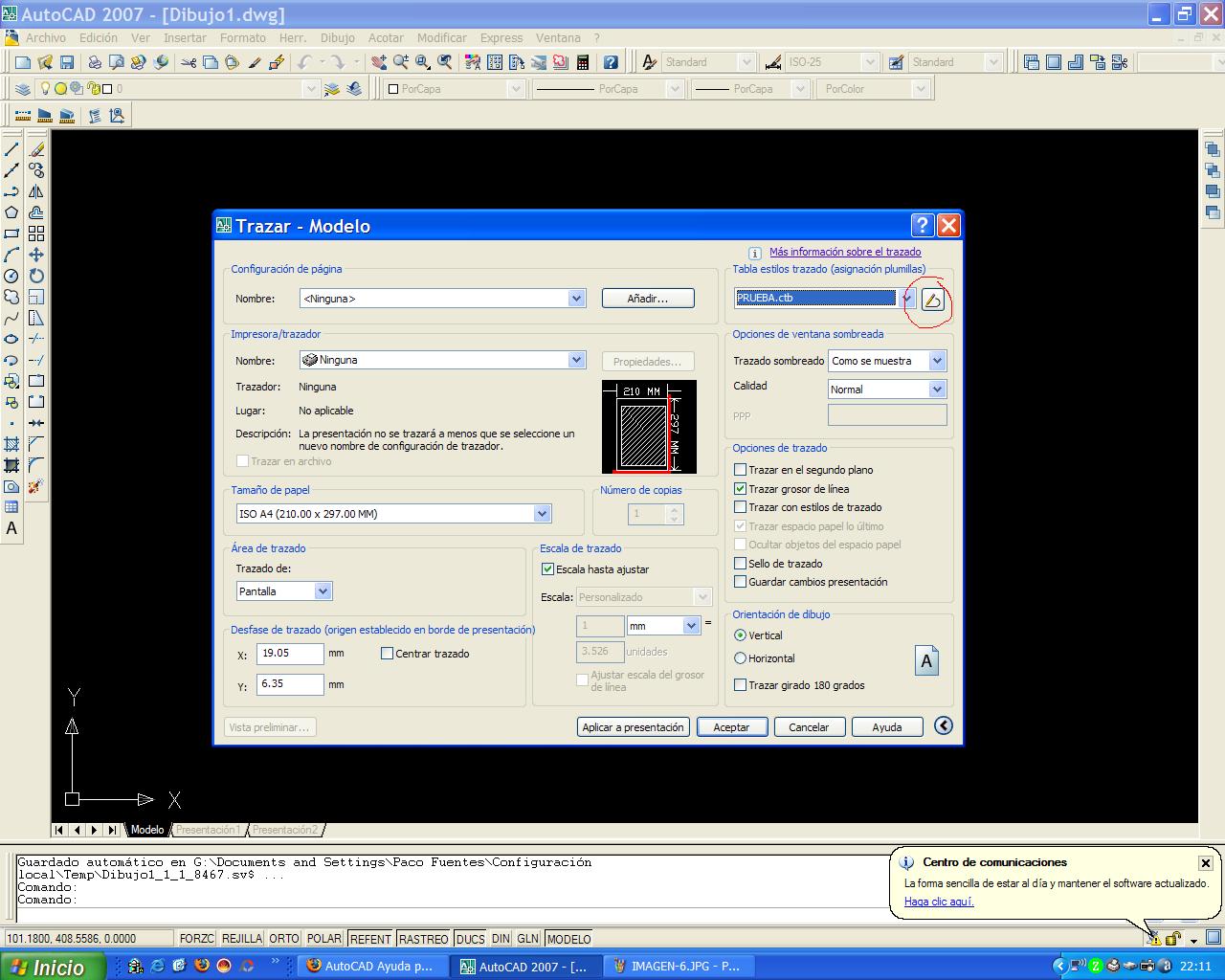The width and height of the screenshot is (1225, 980).
Task: Select the Explode tool
Action: [x=36, y=486]
